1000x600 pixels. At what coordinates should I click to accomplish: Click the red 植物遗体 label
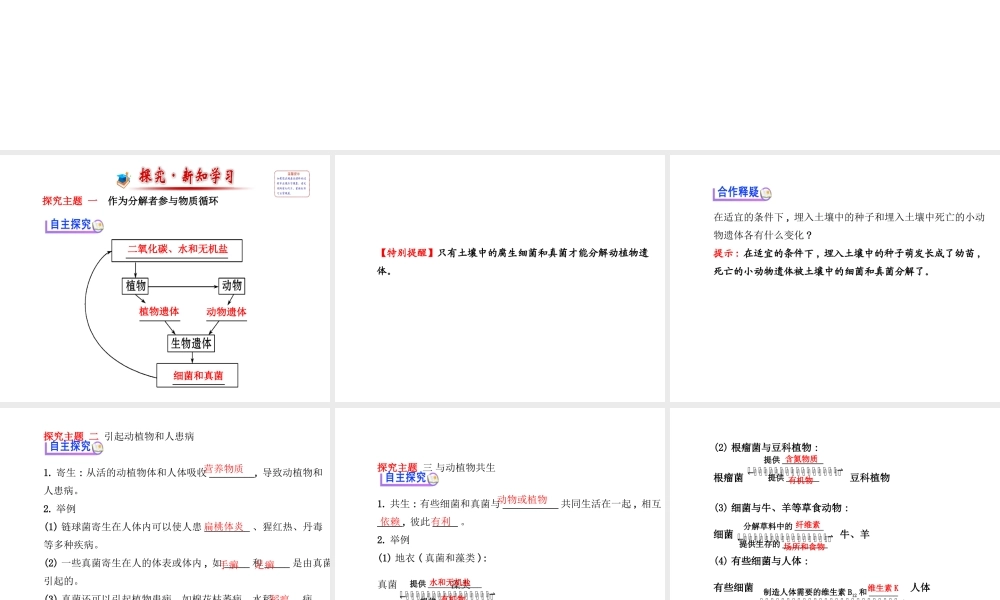[x=159, y=312]
